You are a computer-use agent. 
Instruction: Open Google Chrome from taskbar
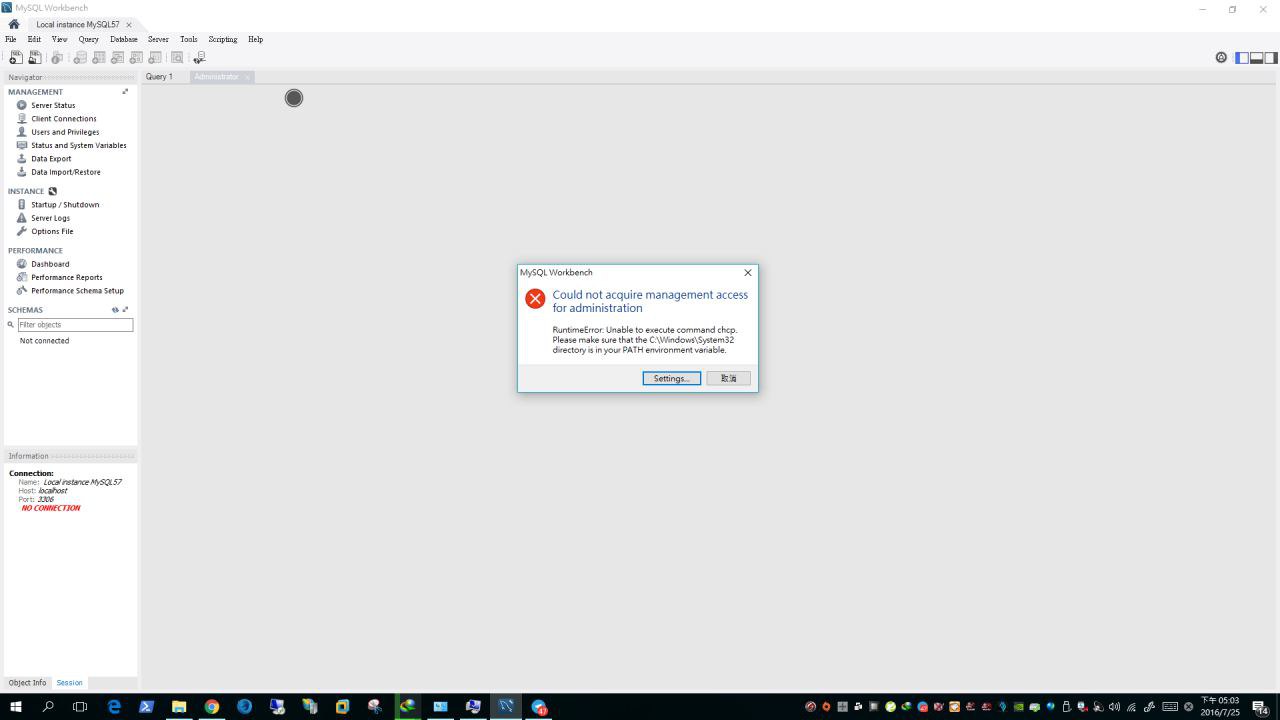[212, 707]
